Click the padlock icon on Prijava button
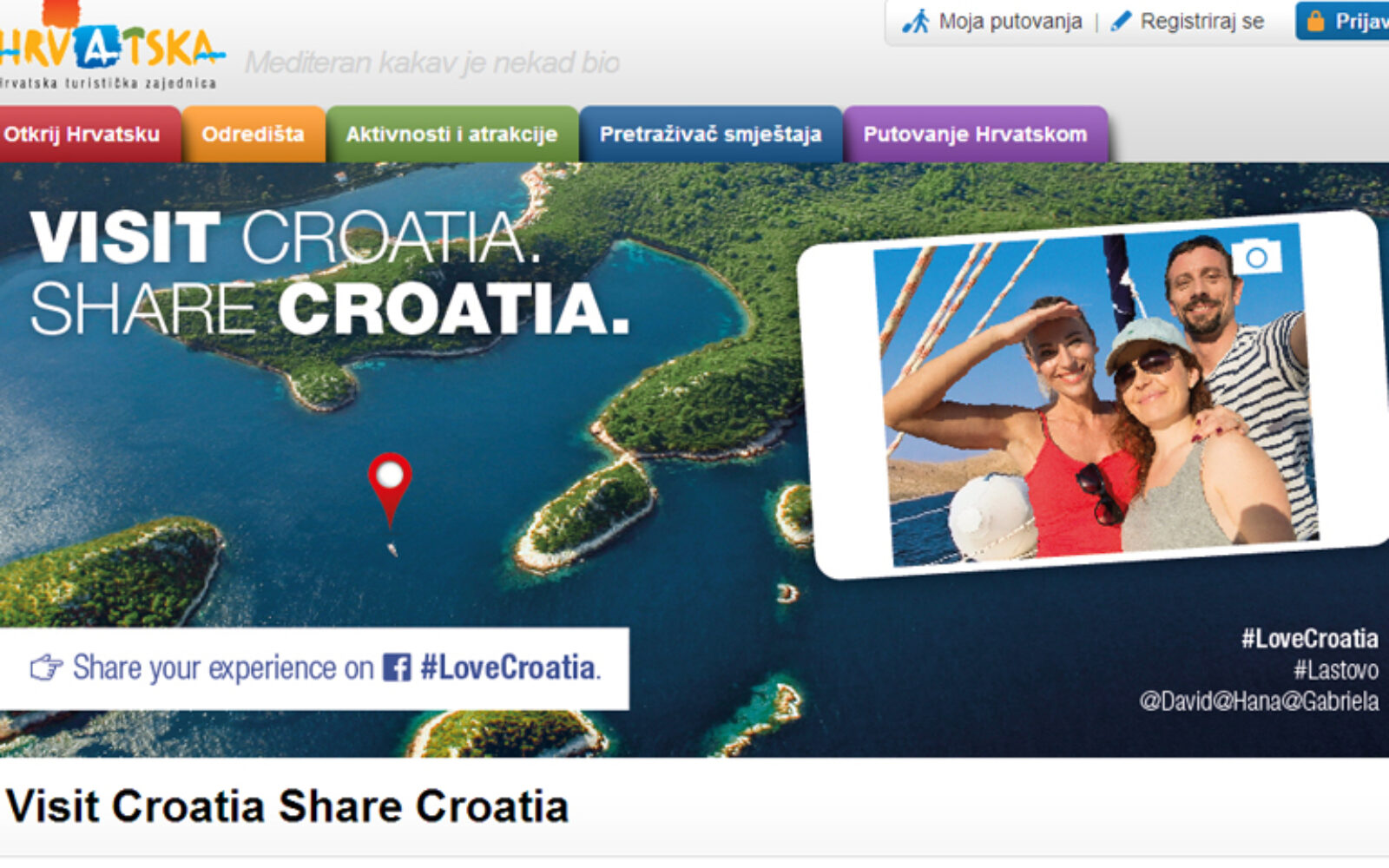This screenshot has height=868, width=1389. (x=1316, y=21)
